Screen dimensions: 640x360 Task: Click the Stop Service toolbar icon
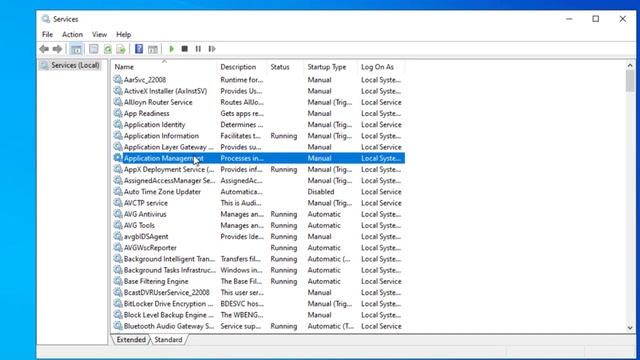pyautogui.click(x=184, y=49)
